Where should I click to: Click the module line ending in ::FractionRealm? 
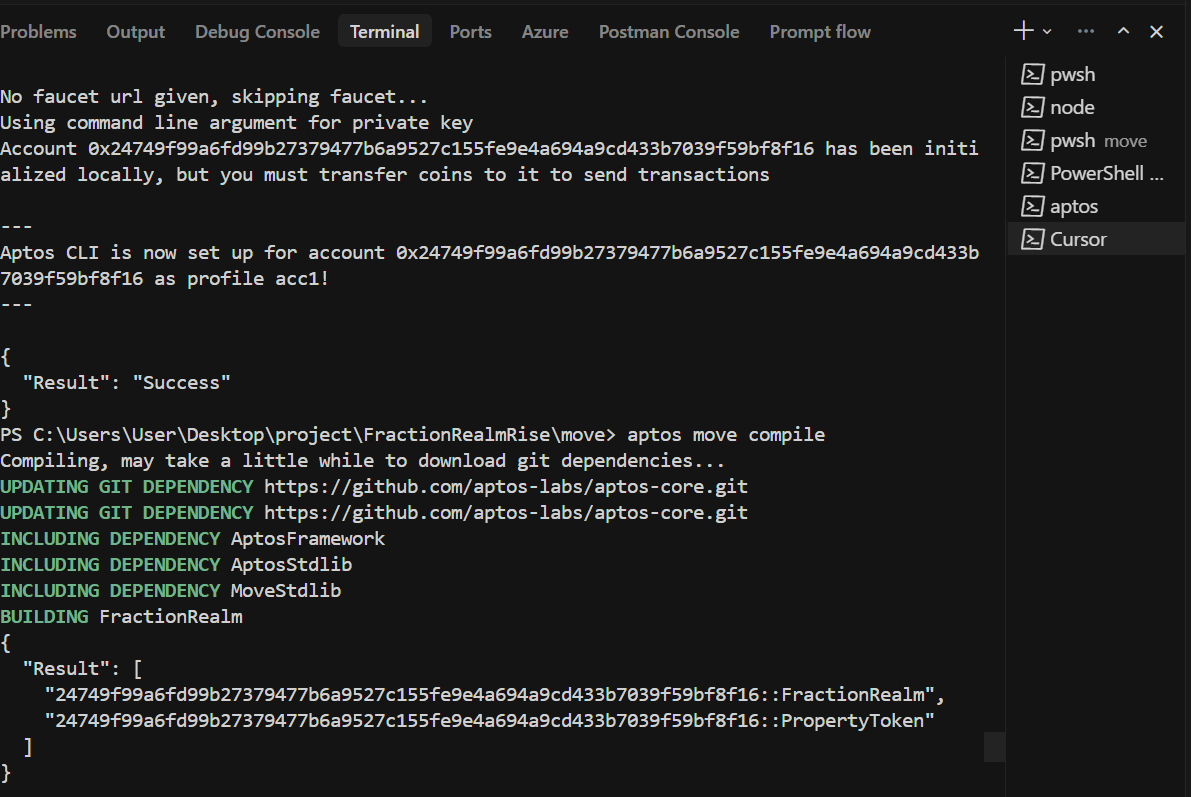[x=494, y=694]
